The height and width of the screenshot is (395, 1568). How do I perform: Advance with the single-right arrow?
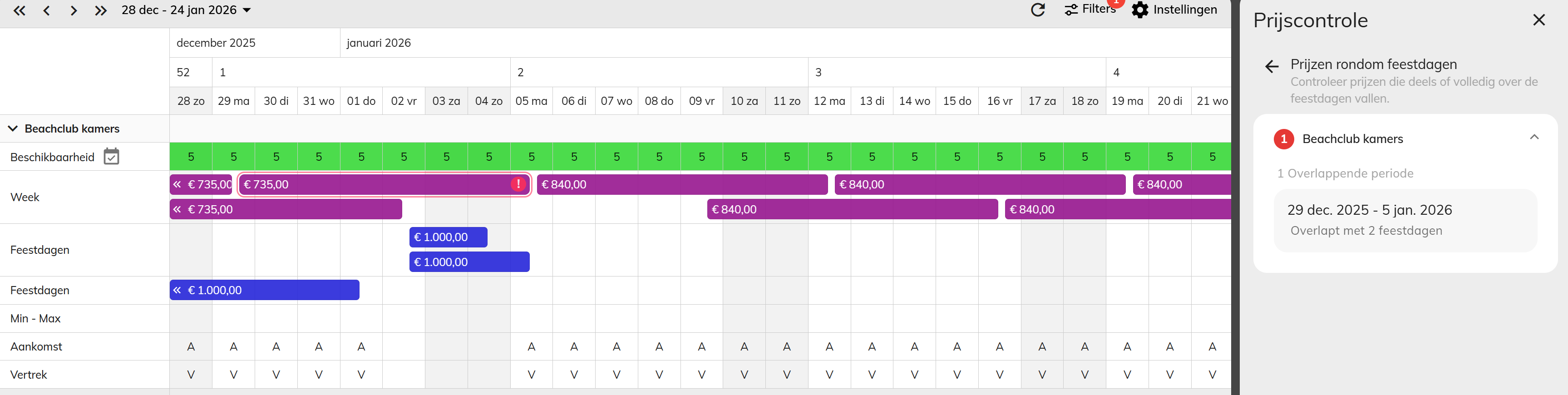point(74,10)
